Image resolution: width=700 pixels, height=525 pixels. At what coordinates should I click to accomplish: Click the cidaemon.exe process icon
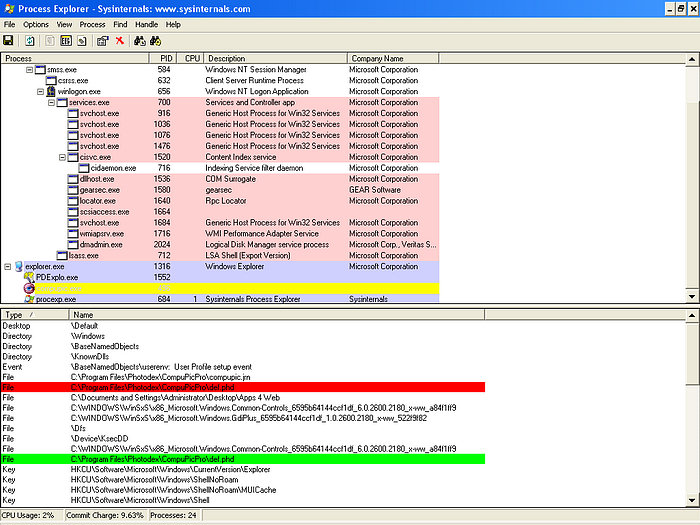coord(83,168)
